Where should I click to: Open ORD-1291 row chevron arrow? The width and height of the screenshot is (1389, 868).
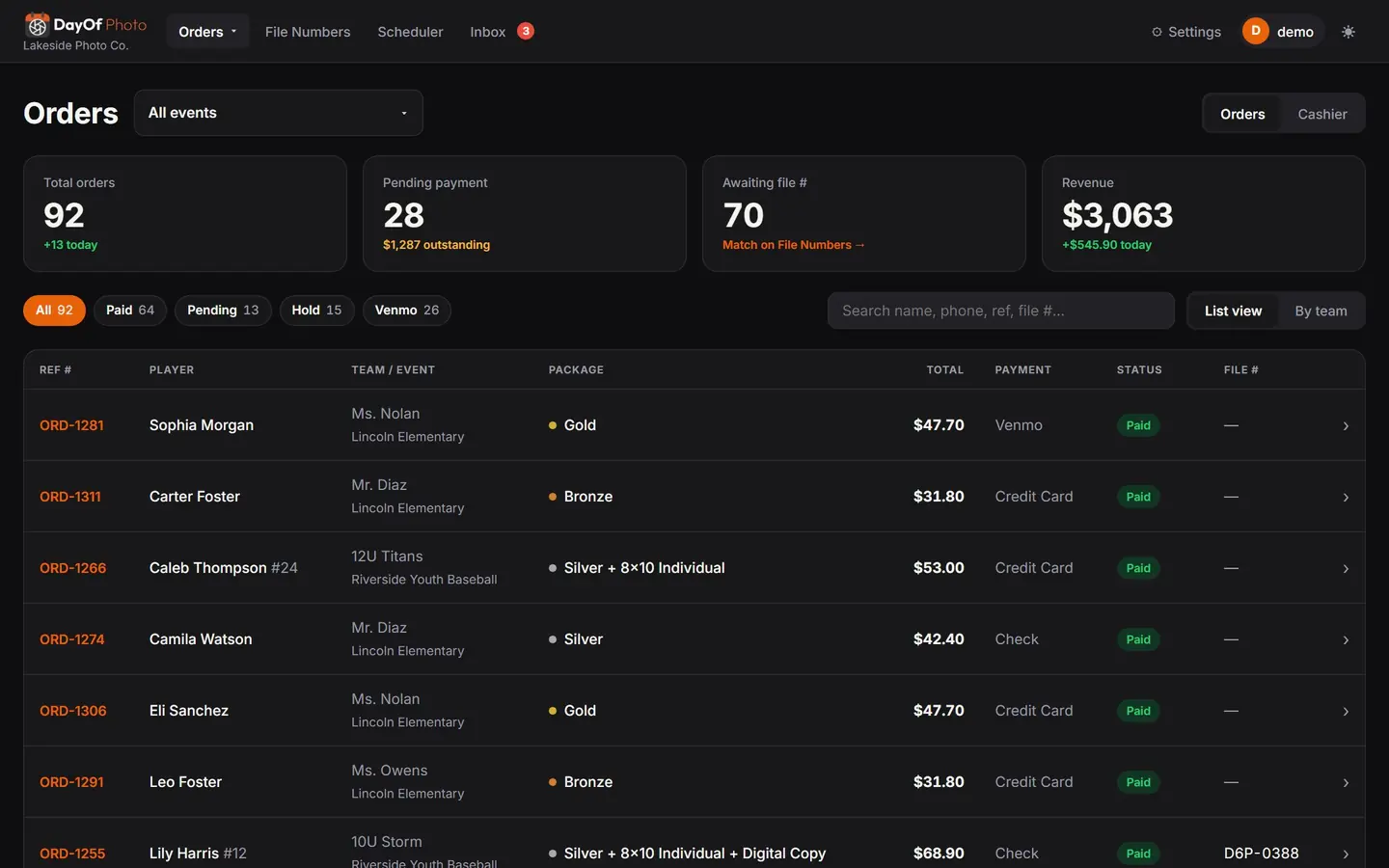(1346, 783)
